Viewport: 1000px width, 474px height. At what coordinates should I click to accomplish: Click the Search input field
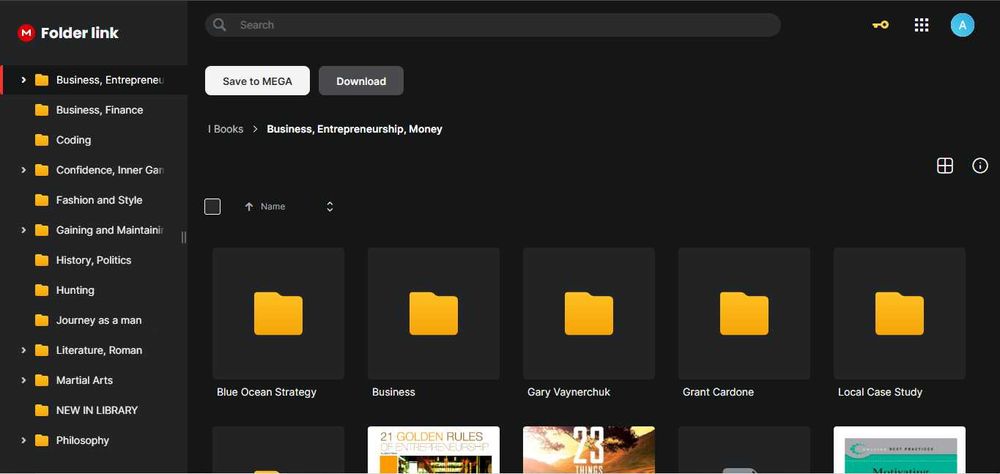tap(493, 25)
